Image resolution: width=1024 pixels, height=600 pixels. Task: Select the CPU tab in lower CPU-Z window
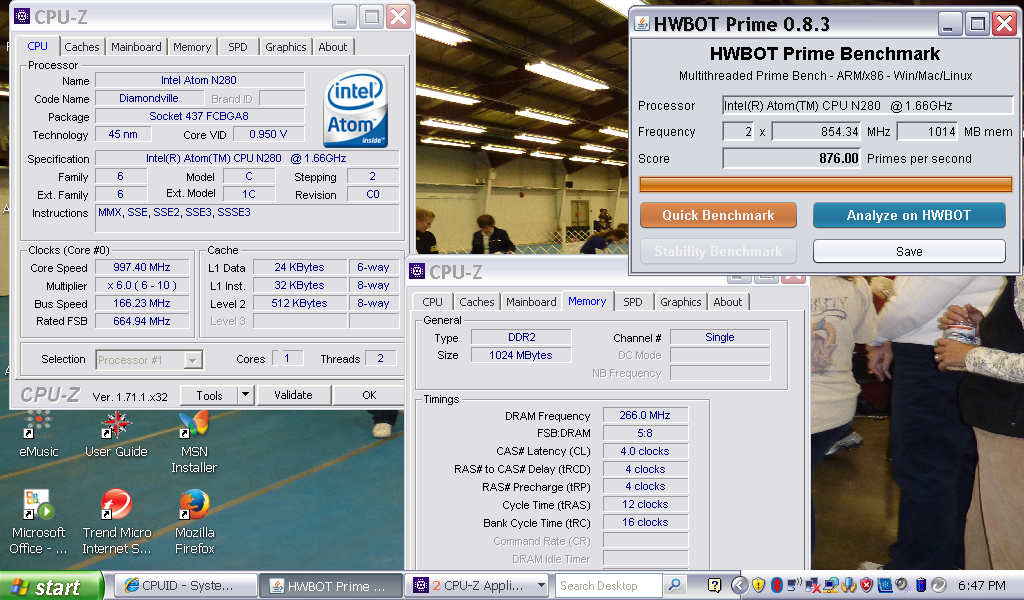coord(432,302)
